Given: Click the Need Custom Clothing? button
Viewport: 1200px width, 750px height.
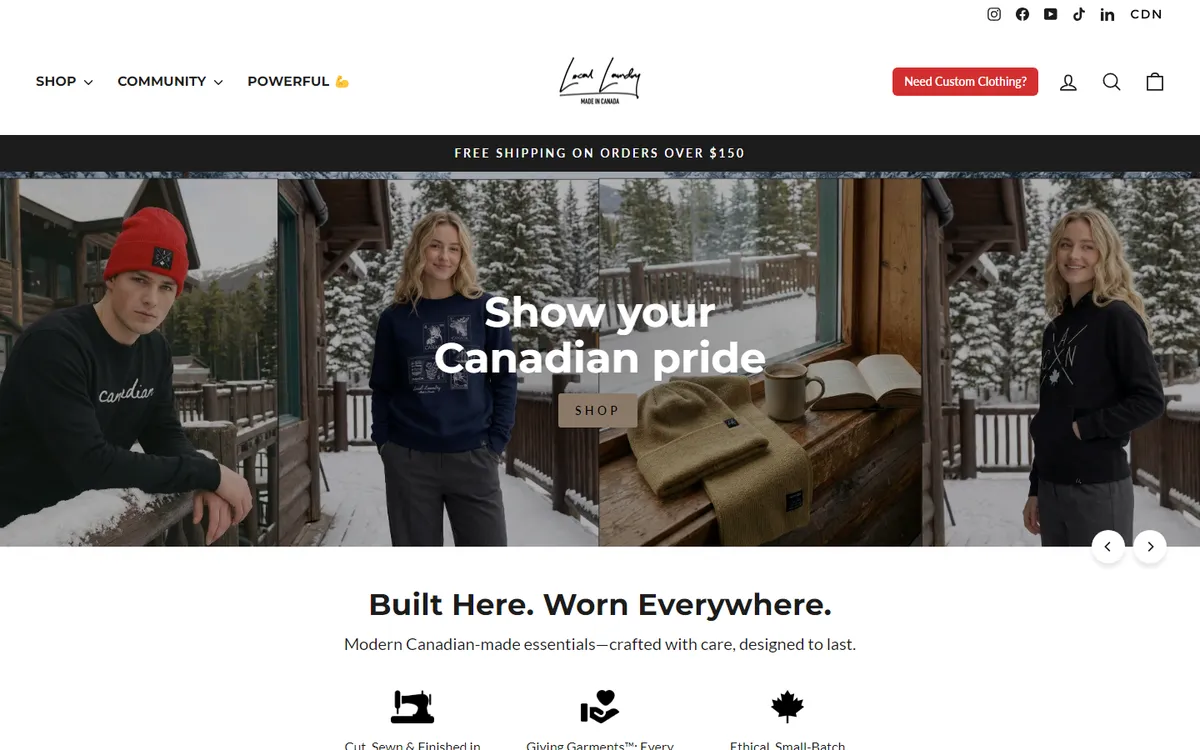Looking at the screenshot, I should (965, 82).
